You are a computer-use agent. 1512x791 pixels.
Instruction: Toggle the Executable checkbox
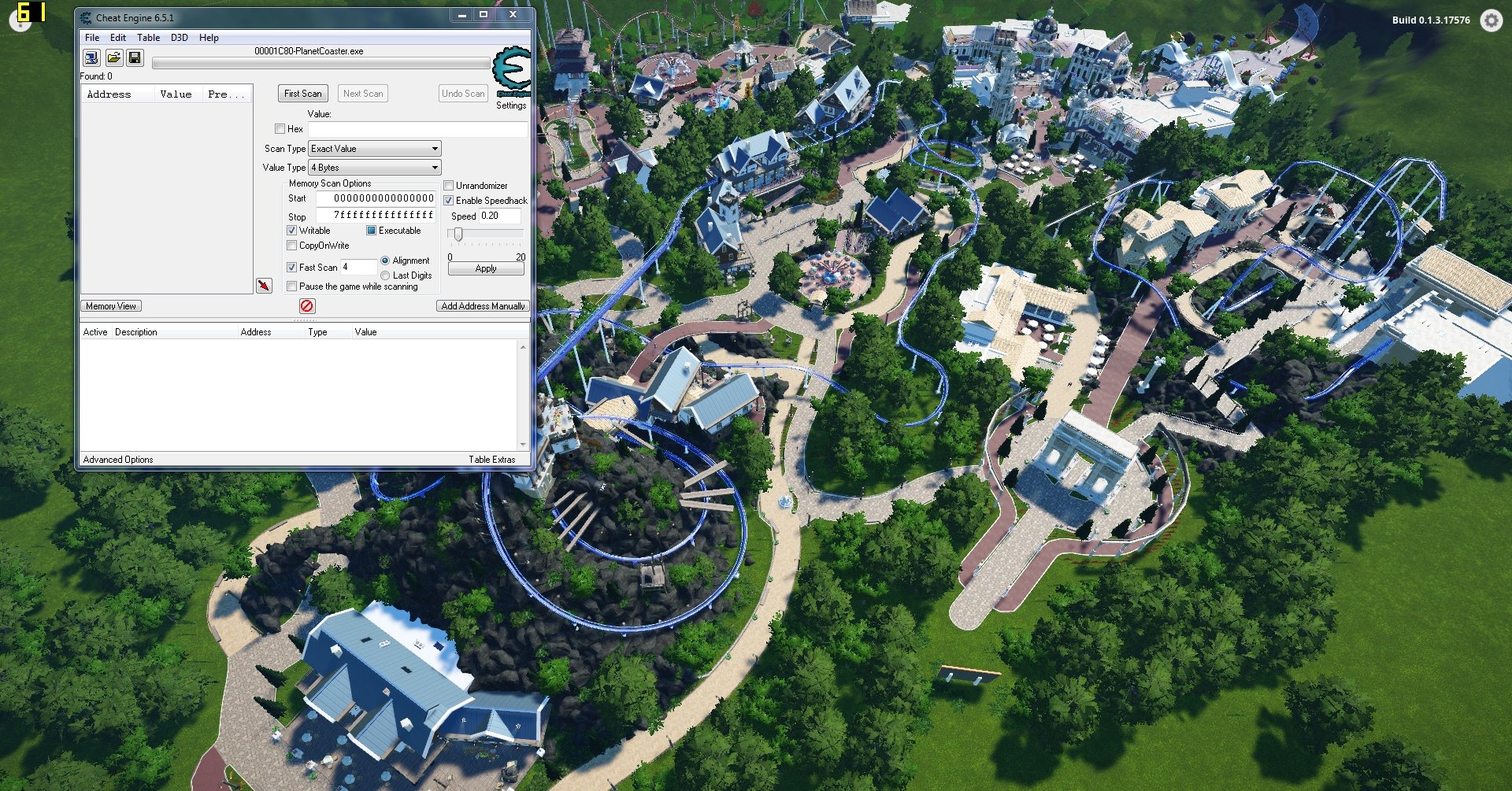pyautogui.click(x=371, y=231)
